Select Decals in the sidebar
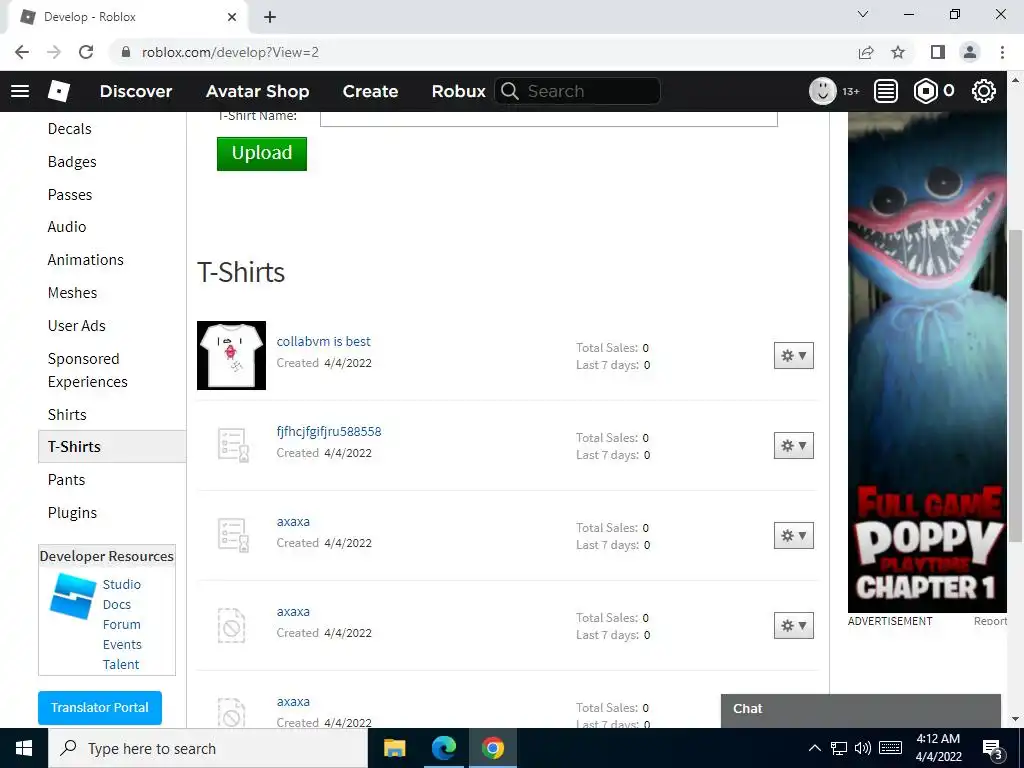The image size is (1024, 768). point(69,129)
